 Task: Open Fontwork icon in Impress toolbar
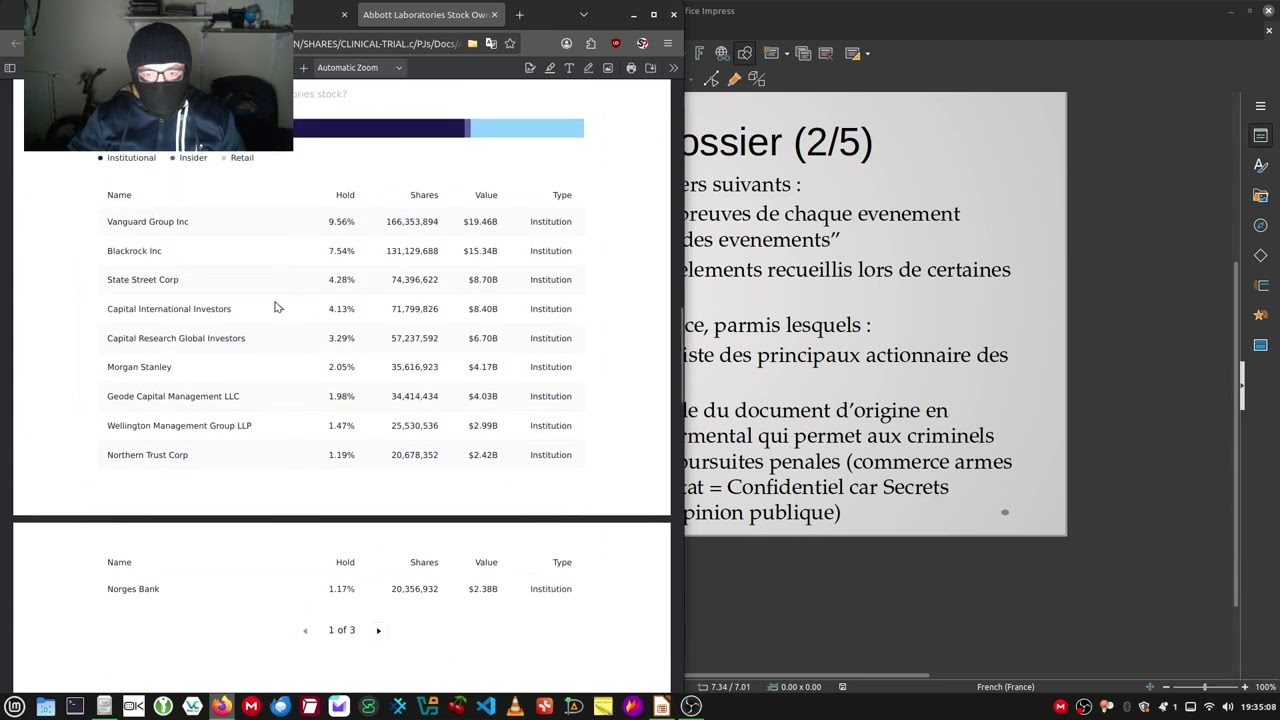pos(699,53)
